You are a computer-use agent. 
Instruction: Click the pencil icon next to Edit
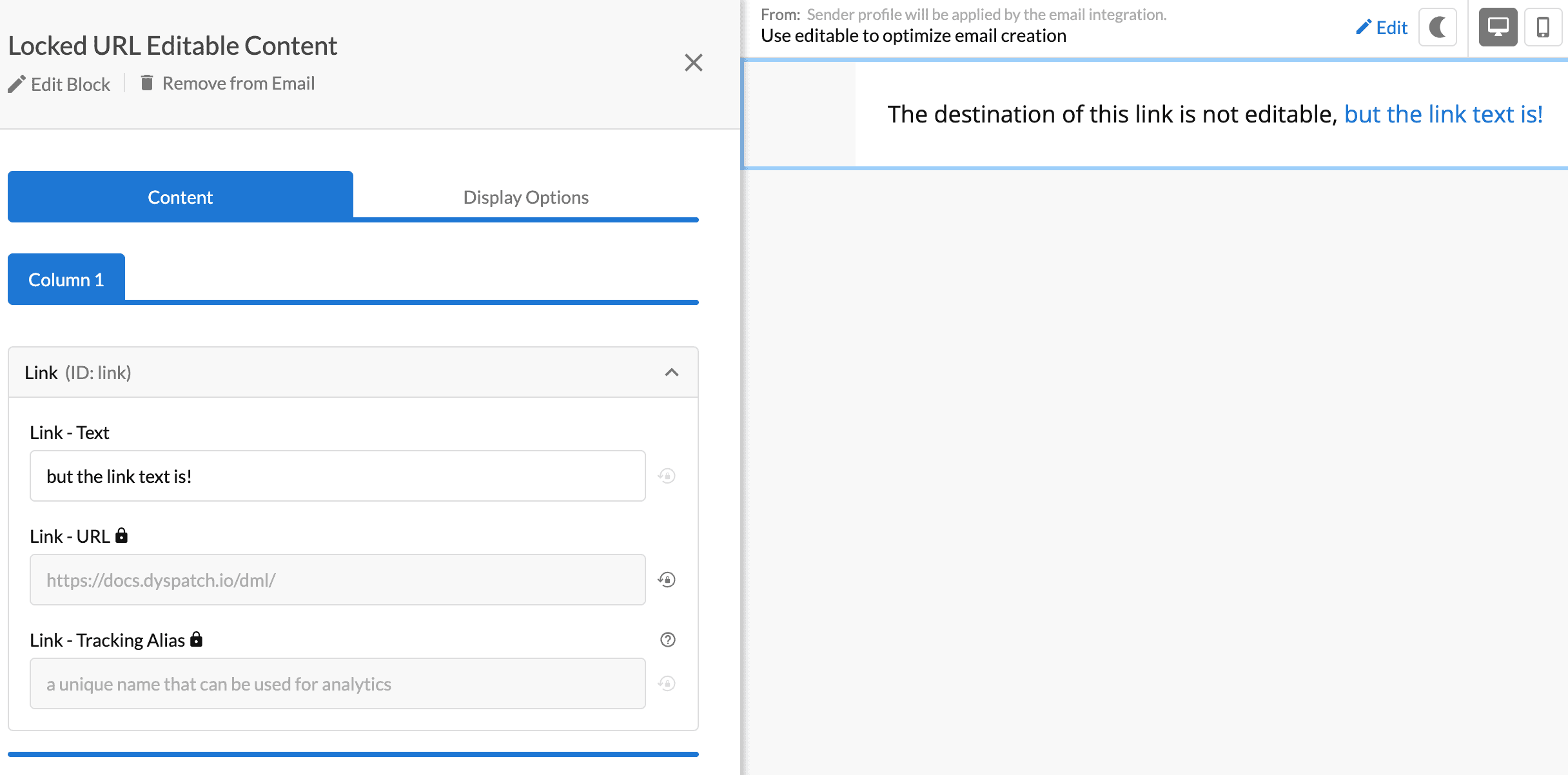click(1362, 27)
